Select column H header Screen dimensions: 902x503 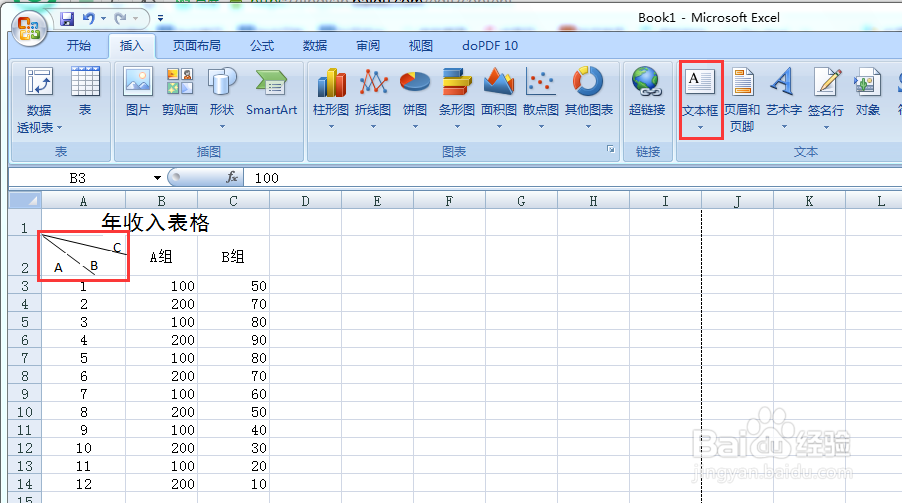click(593, 201)
